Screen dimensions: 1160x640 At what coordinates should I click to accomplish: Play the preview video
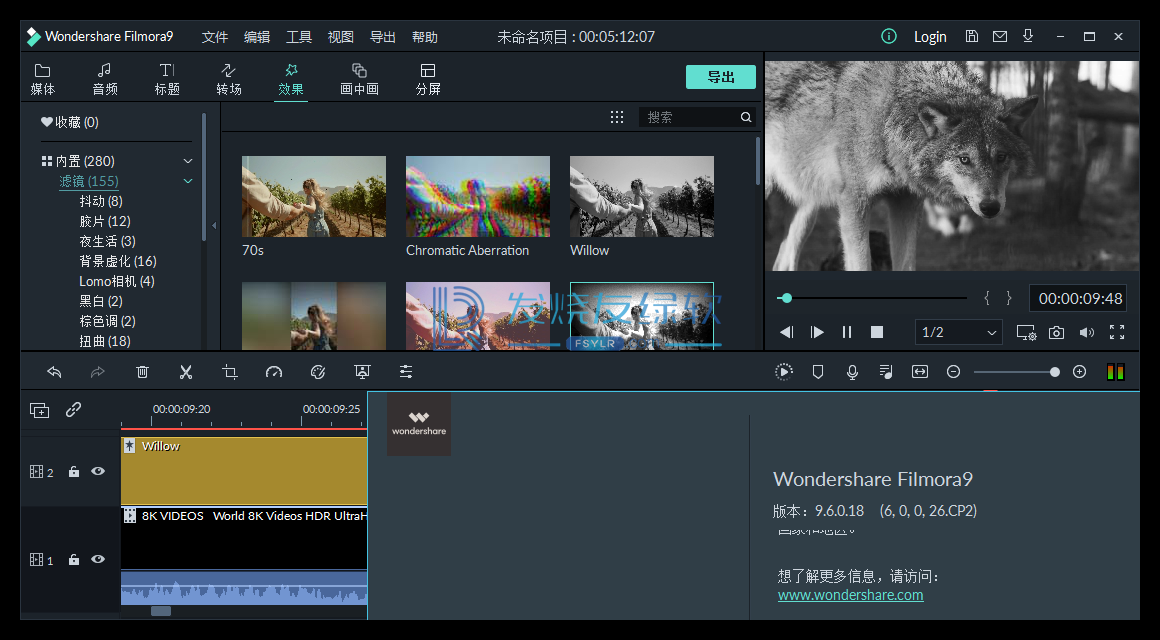(817, 332)
